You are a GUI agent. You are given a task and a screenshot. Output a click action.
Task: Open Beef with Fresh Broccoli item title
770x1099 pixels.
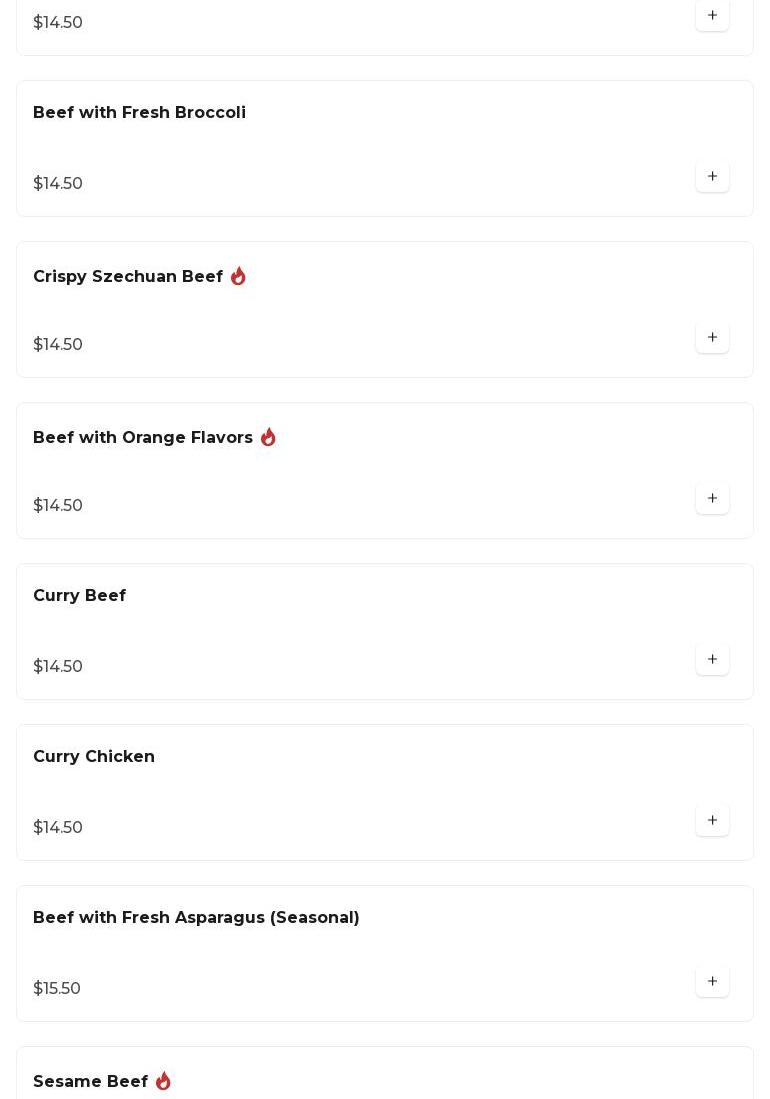click(x=139, y=113)
